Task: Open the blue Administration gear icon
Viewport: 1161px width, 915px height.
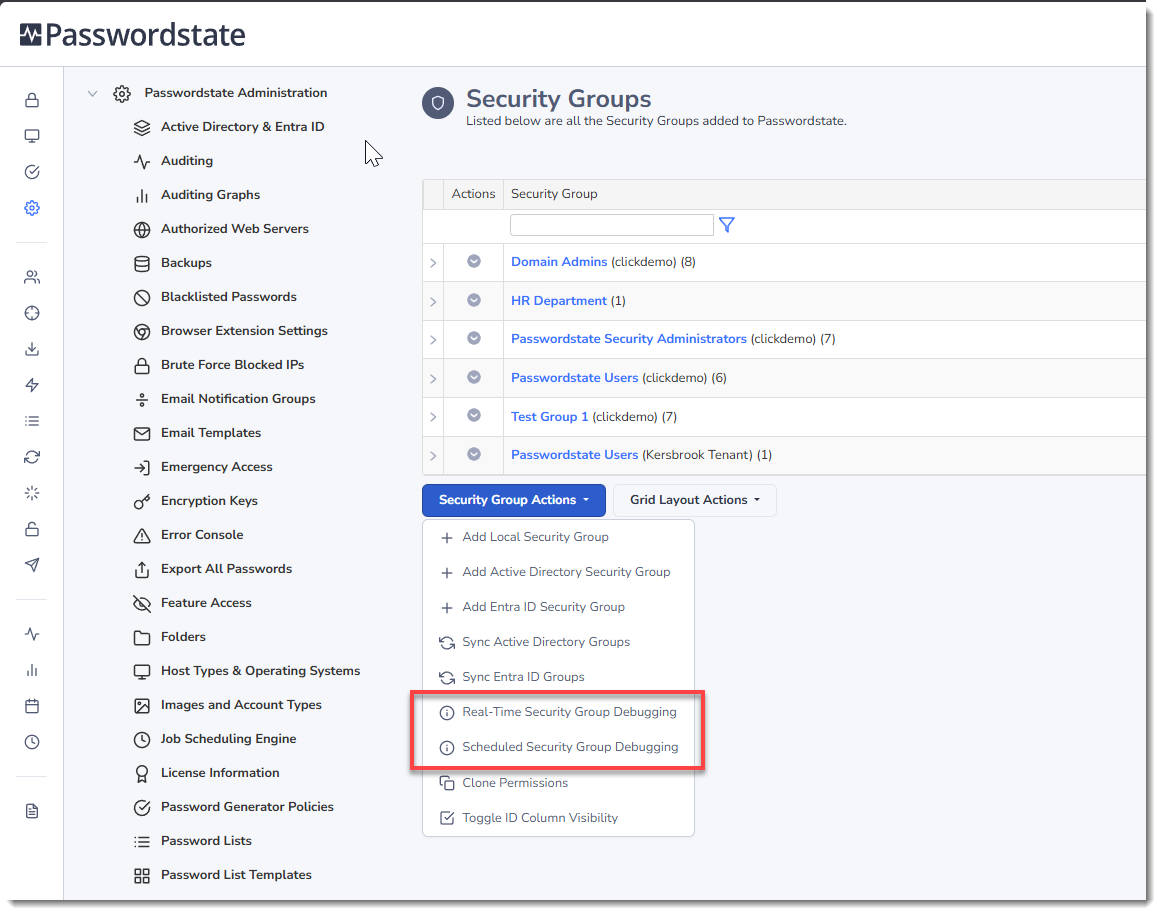Action: [32, 208]
